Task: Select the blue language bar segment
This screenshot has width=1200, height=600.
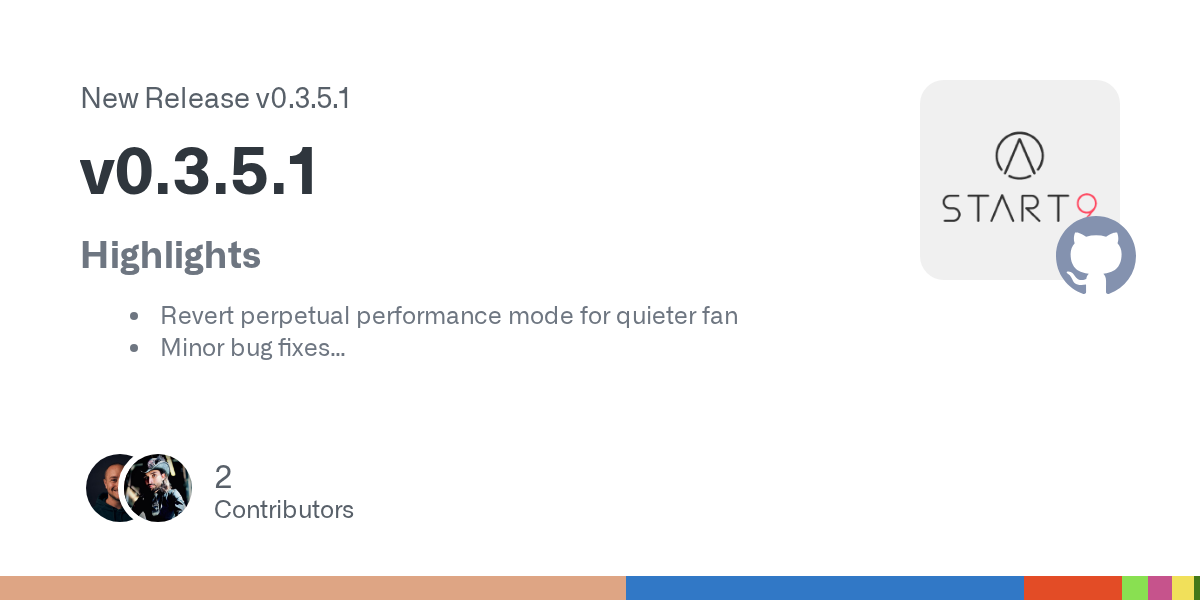Action: [x=824, y=588]
